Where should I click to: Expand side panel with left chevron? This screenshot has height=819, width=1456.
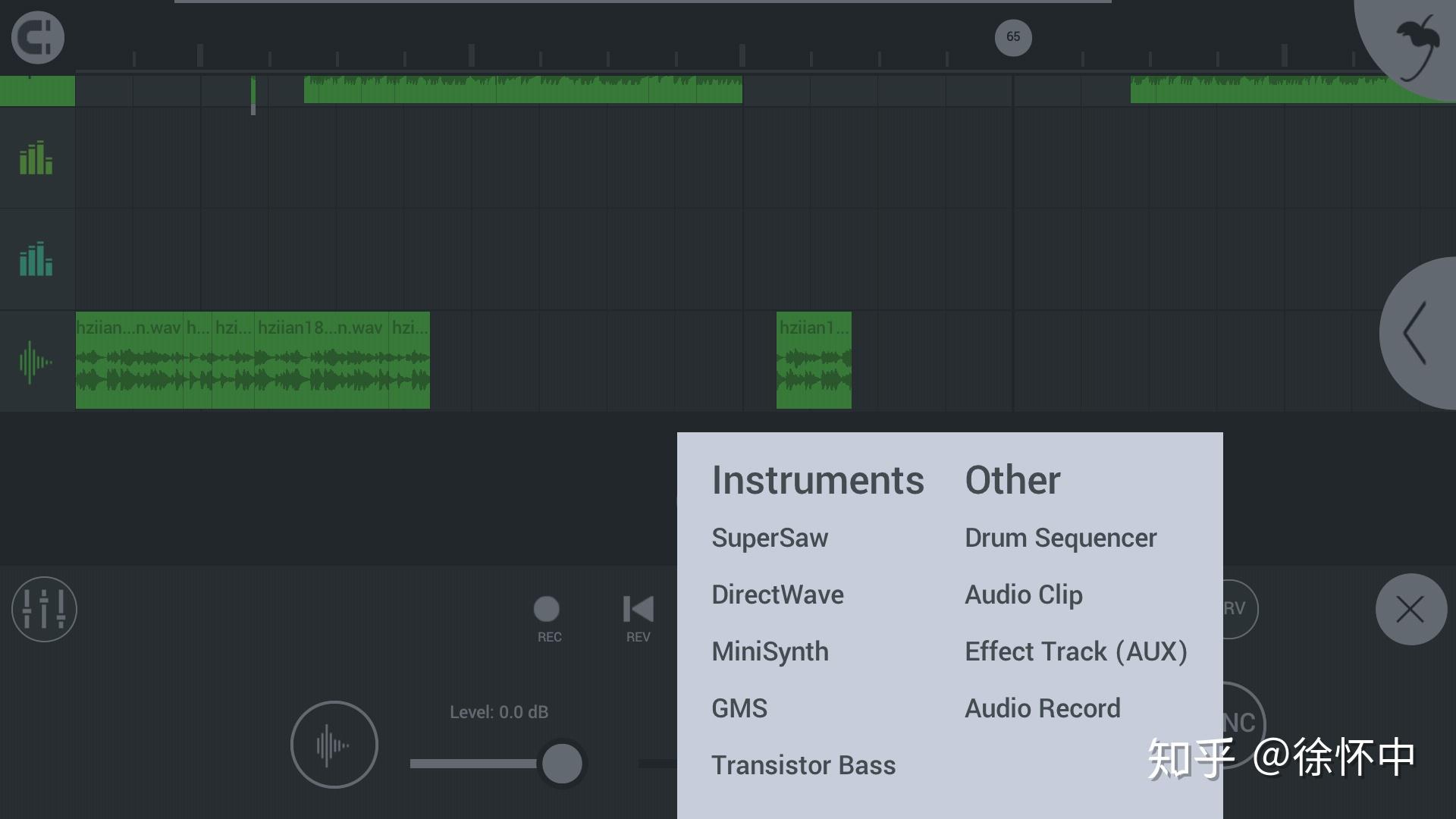[x=1417, y=333]
